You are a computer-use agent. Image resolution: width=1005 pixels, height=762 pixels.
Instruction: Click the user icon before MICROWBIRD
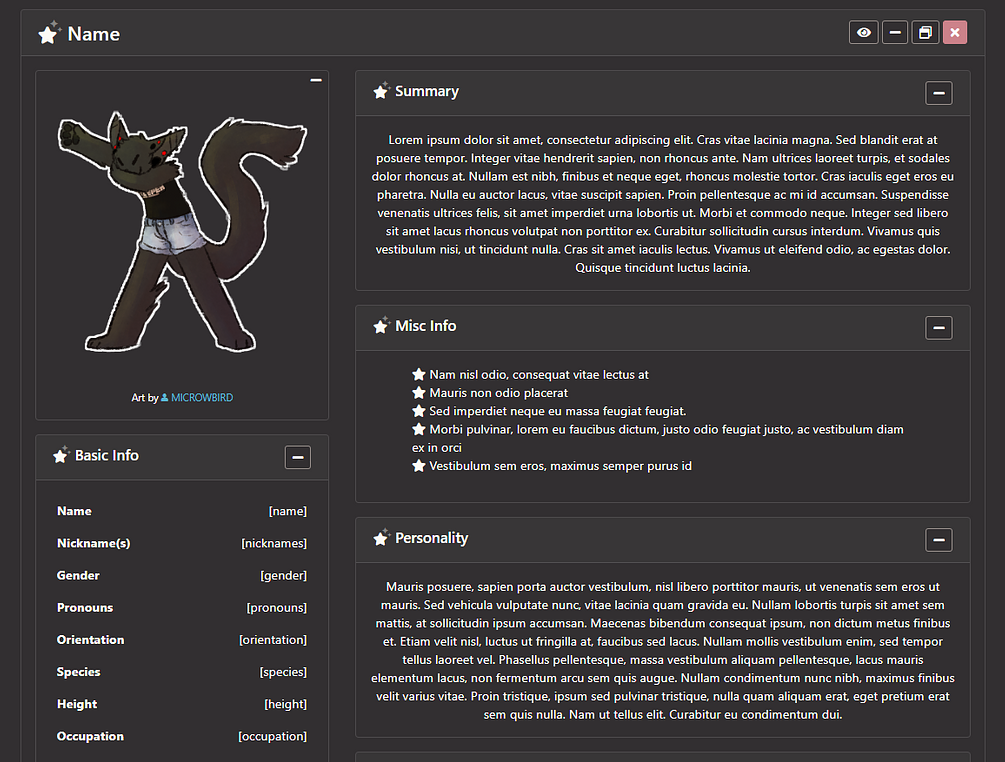[x=165, y=397]
